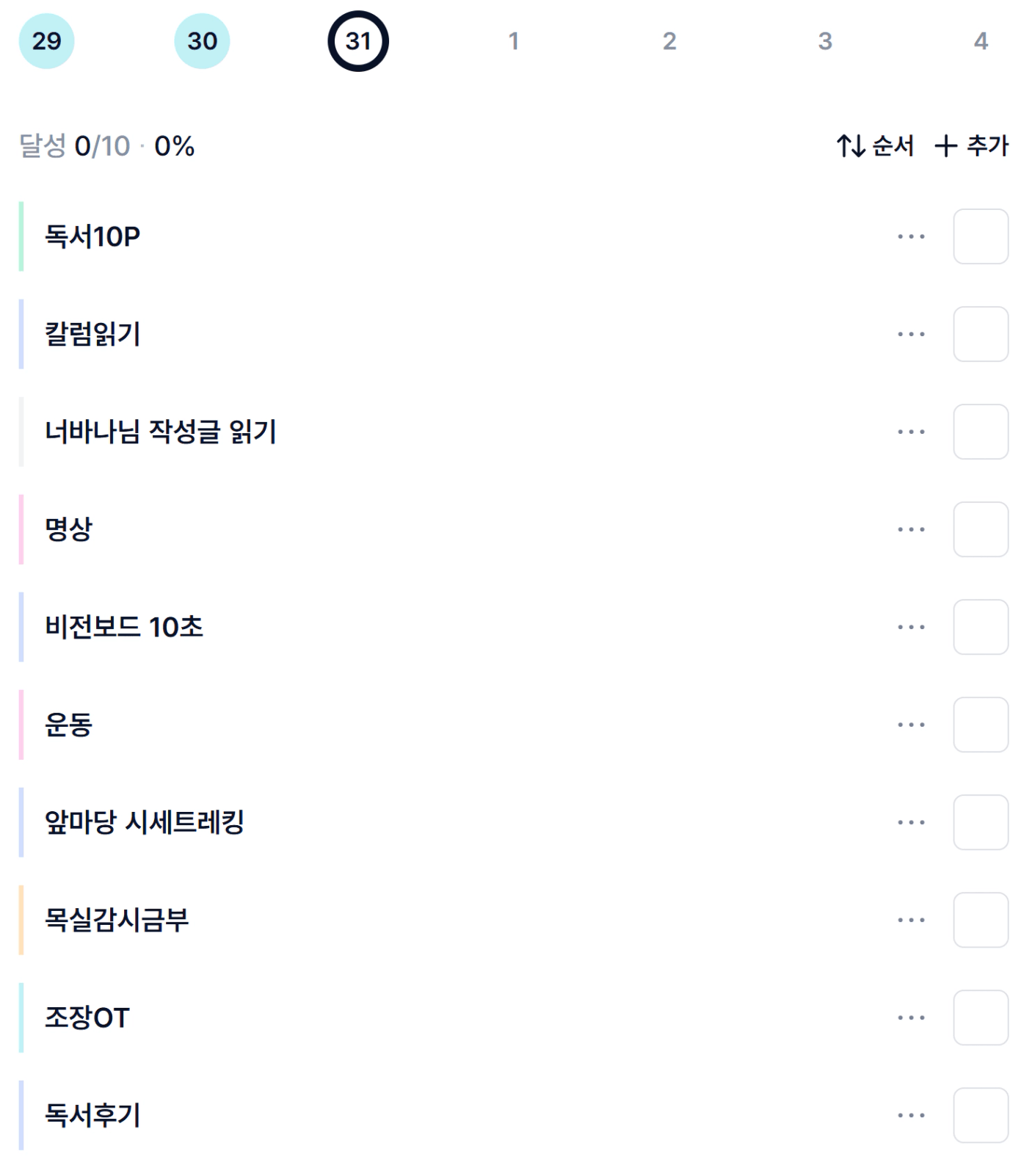Open the more options dots for 독서10P
Viewport: 1032px width, 1176px height.
point(911,236)
